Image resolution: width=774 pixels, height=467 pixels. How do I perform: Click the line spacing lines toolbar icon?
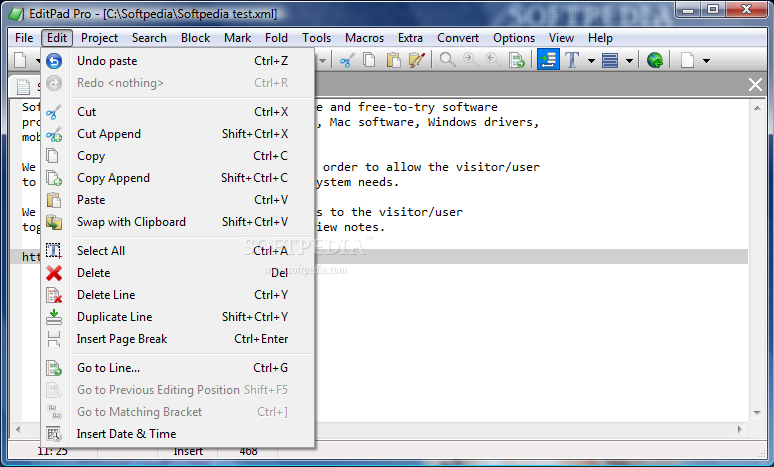point(610,60)
